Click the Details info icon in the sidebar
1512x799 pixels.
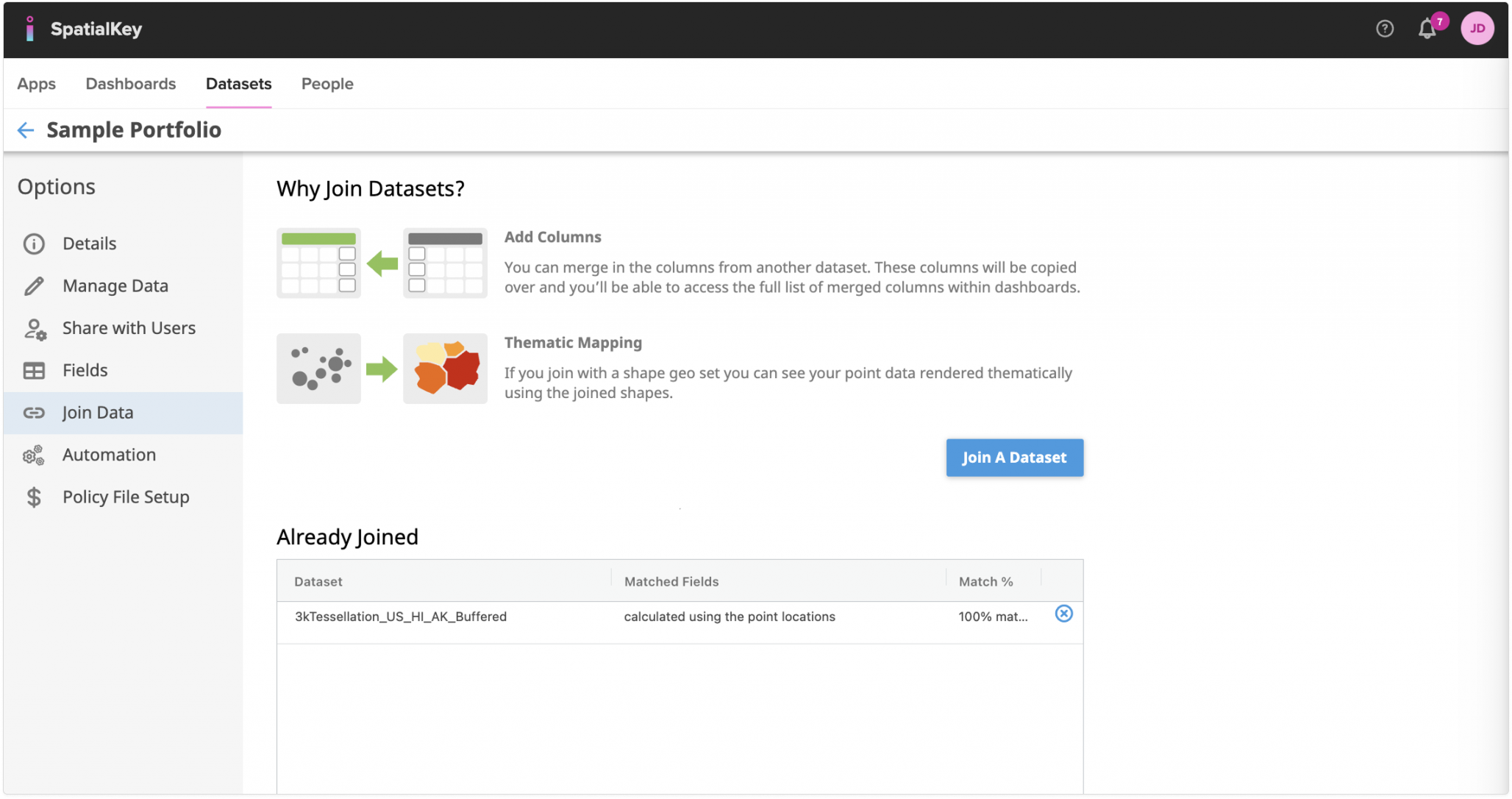point(34,243)
